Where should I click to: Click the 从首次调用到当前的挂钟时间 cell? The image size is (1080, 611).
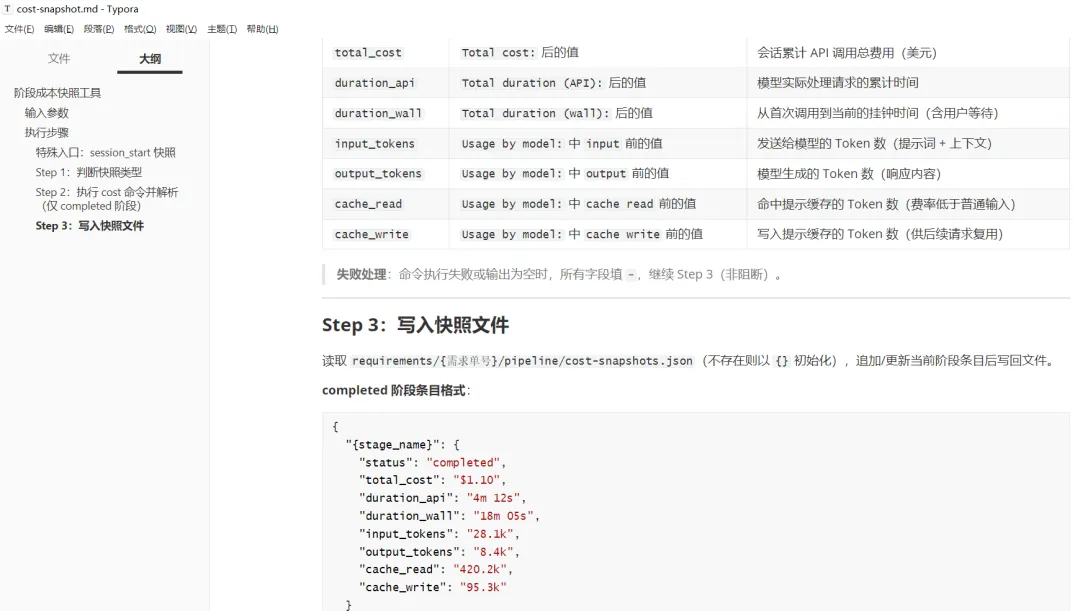tap(908, 113)
